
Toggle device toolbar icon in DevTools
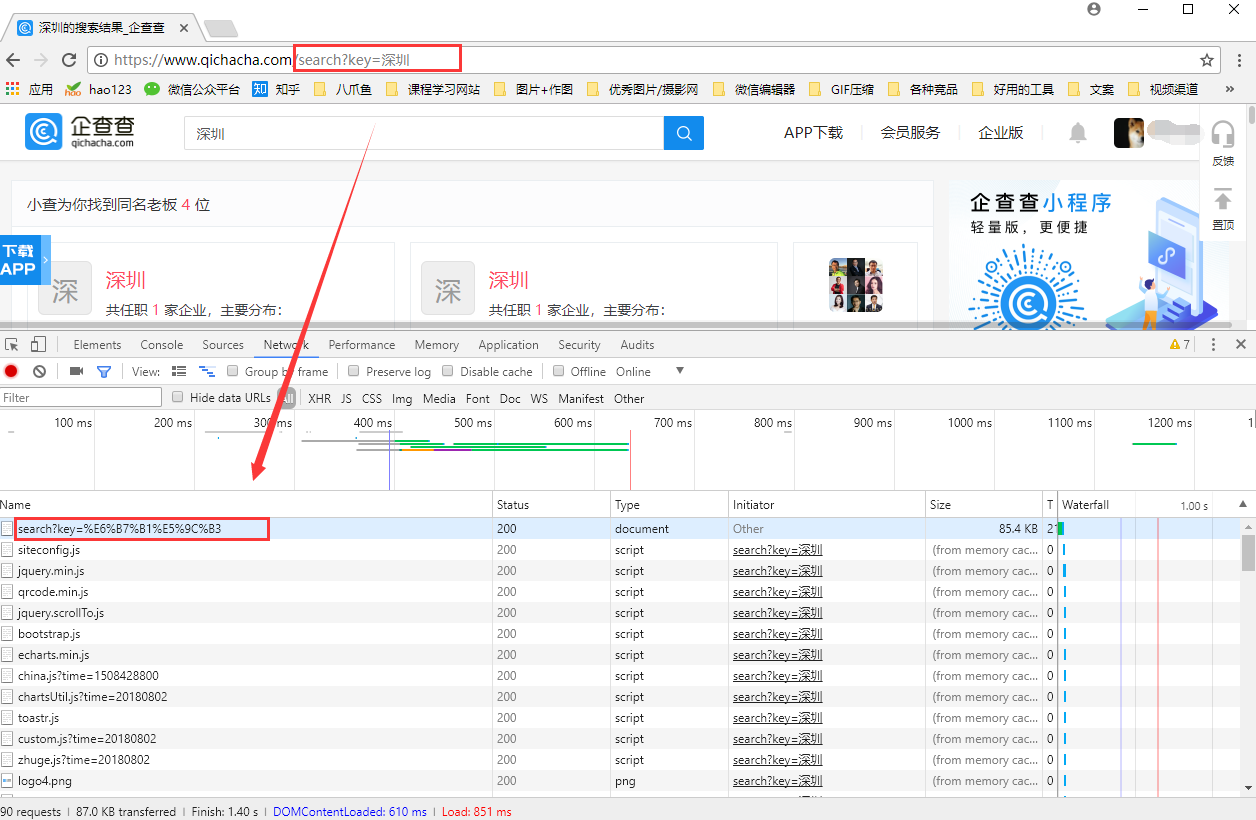click(x=38, y=344)
